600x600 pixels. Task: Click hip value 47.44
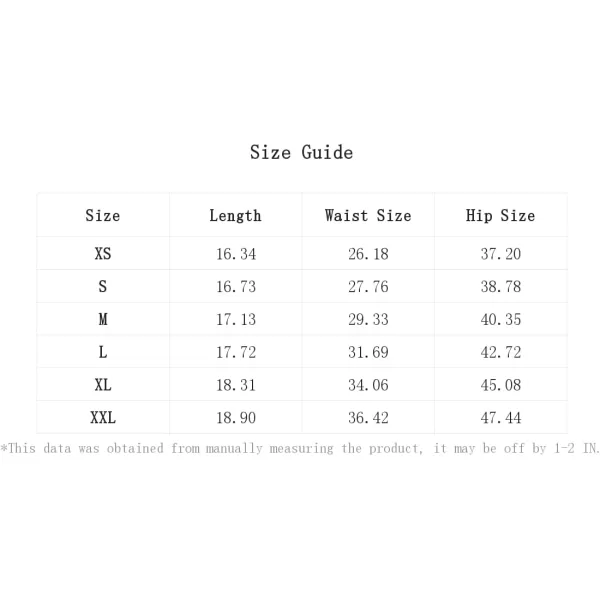501,417
